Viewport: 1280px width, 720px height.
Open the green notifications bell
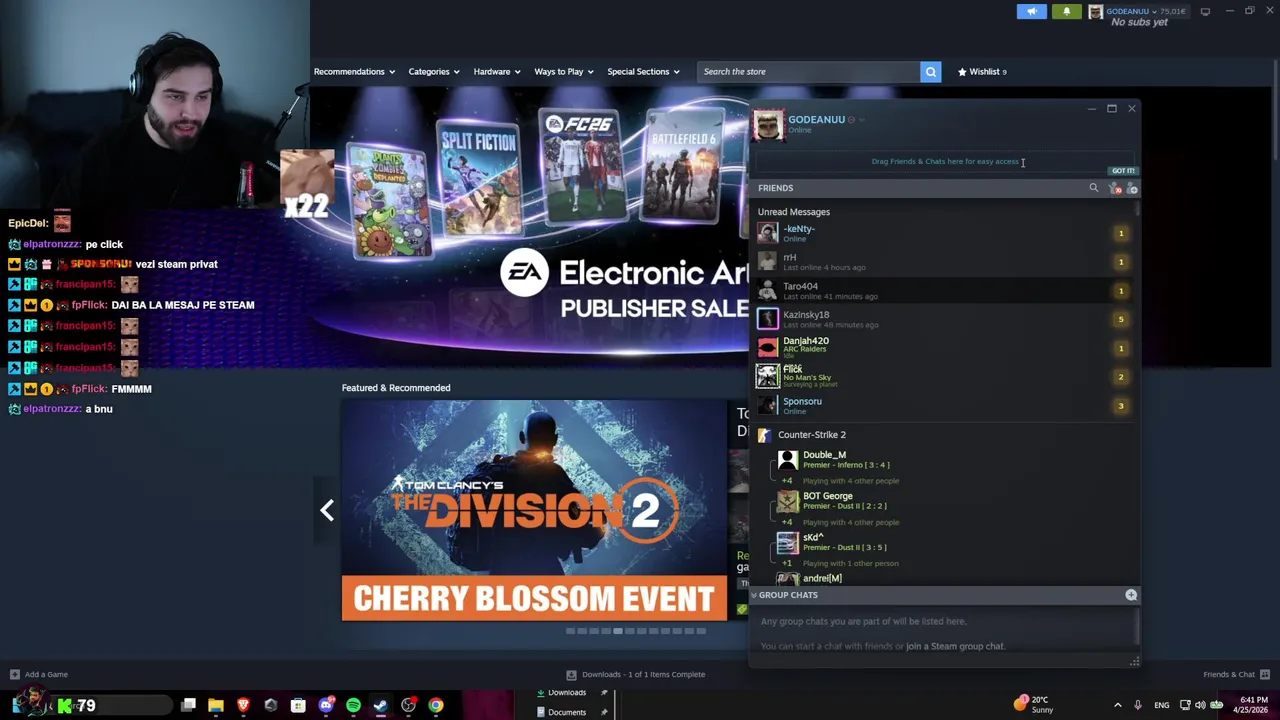point(1066,11)
